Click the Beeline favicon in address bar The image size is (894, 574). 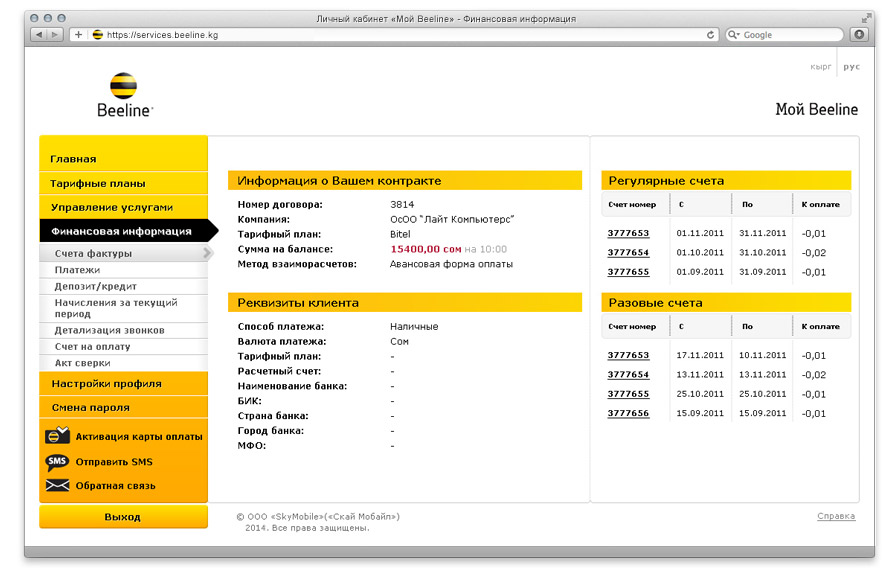[x=97, y=35]
